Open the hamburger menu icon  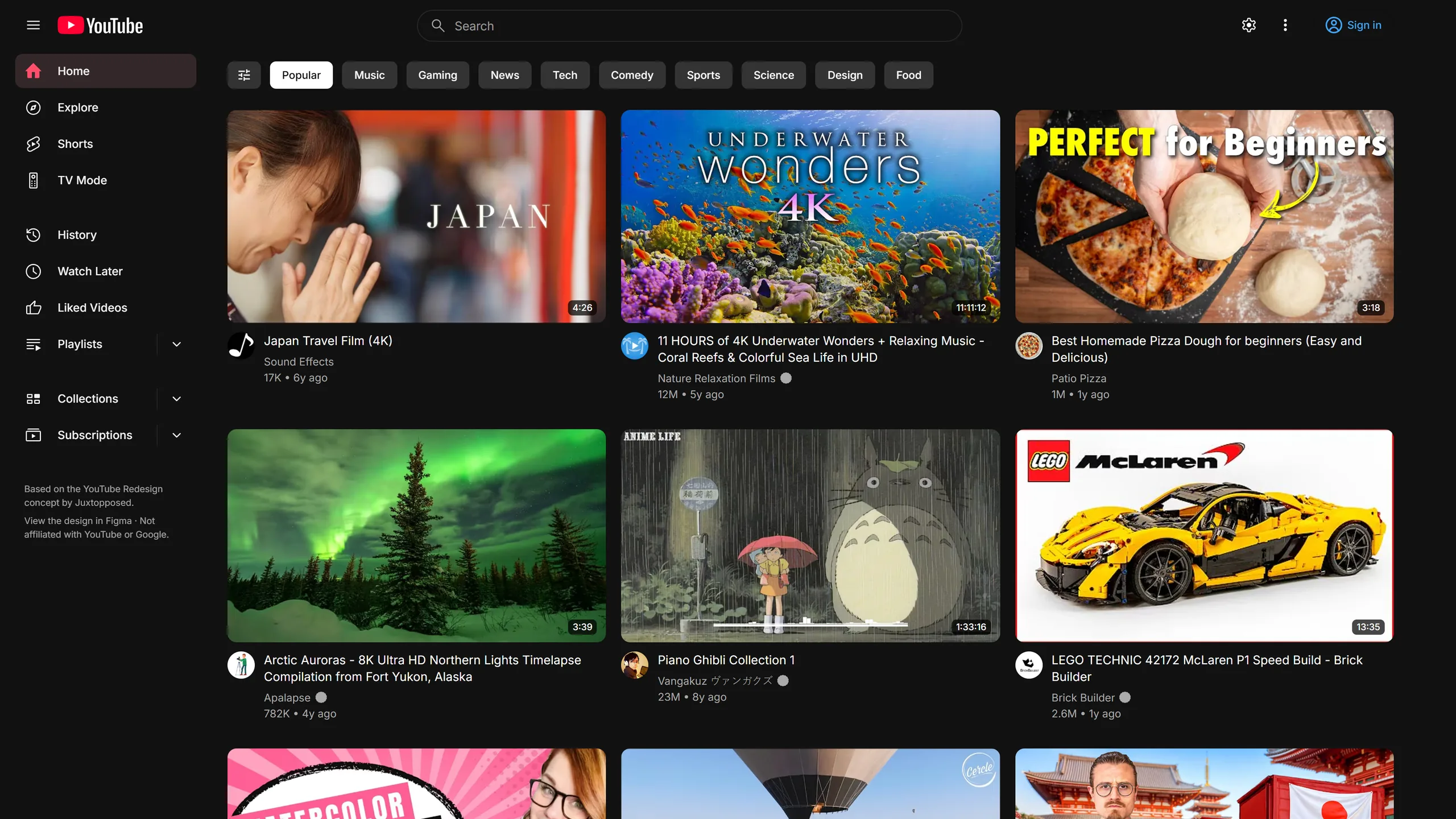(x=33, y=25)
